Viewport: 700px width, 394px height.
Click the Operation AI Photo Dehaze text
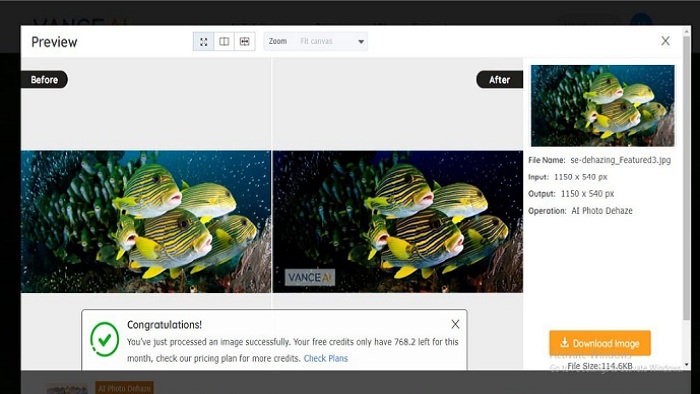tap(580, 211)
